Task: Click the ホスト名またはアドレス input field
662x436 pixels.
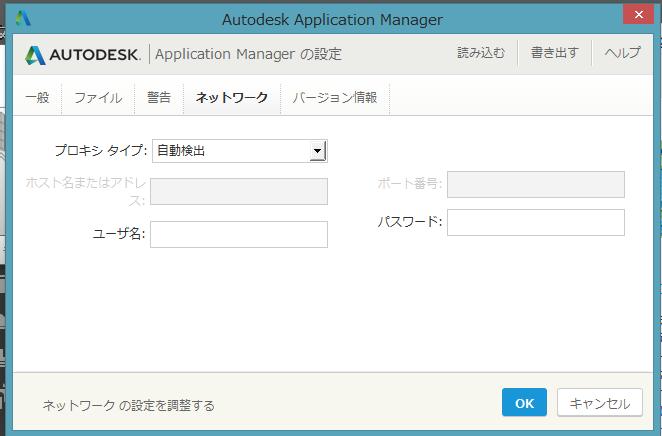Action: (x=239, y=191)
